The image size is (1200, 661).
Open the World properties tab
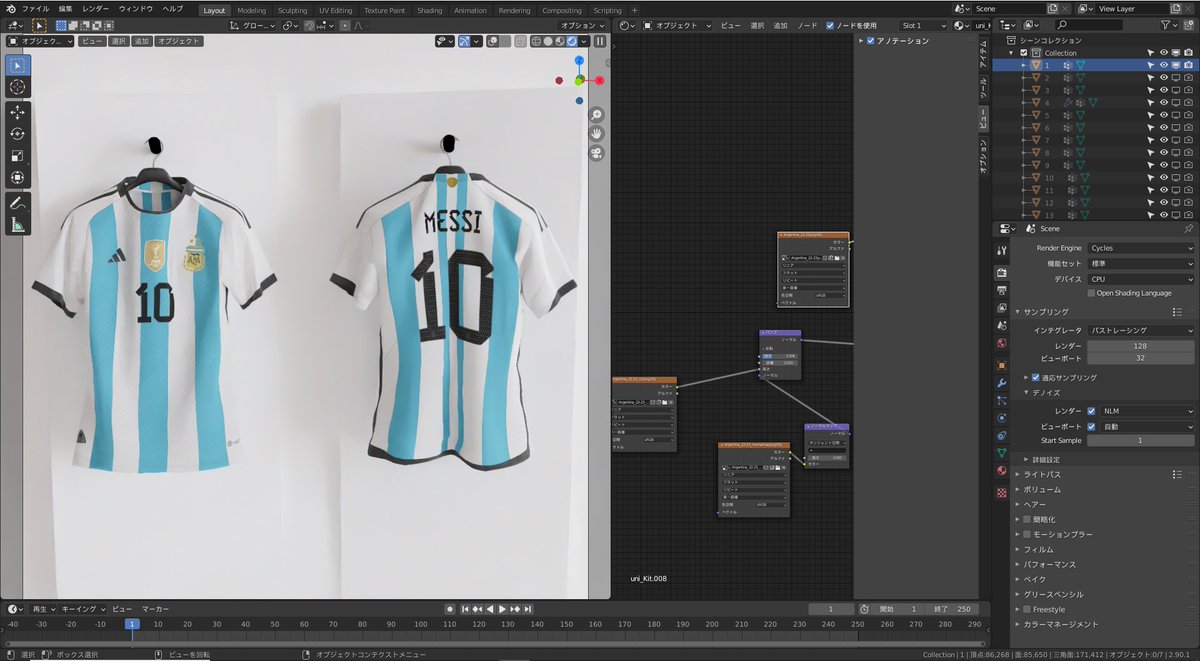point(1001,343)
